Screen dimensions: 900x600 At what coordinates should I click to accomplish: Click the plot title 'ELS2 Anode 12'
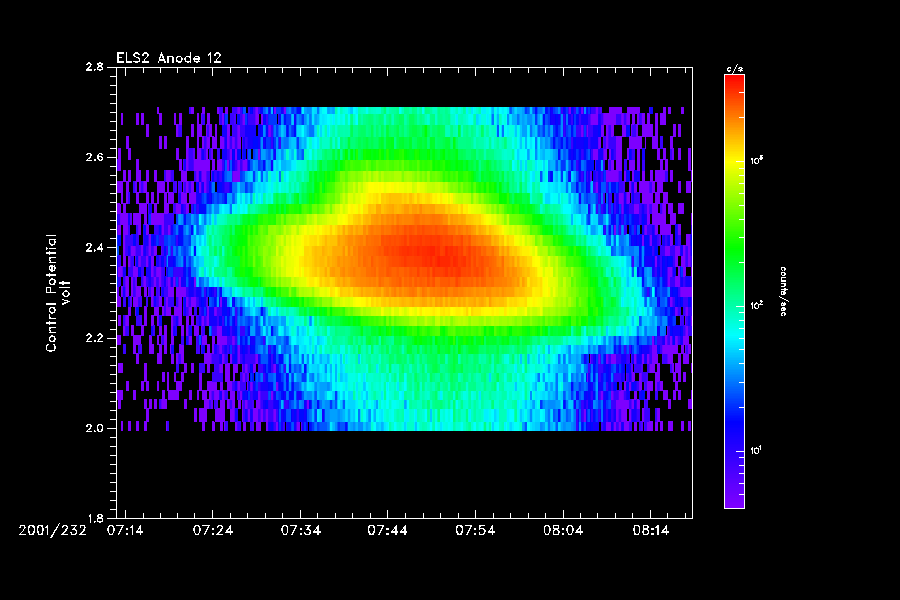point(169,58)
